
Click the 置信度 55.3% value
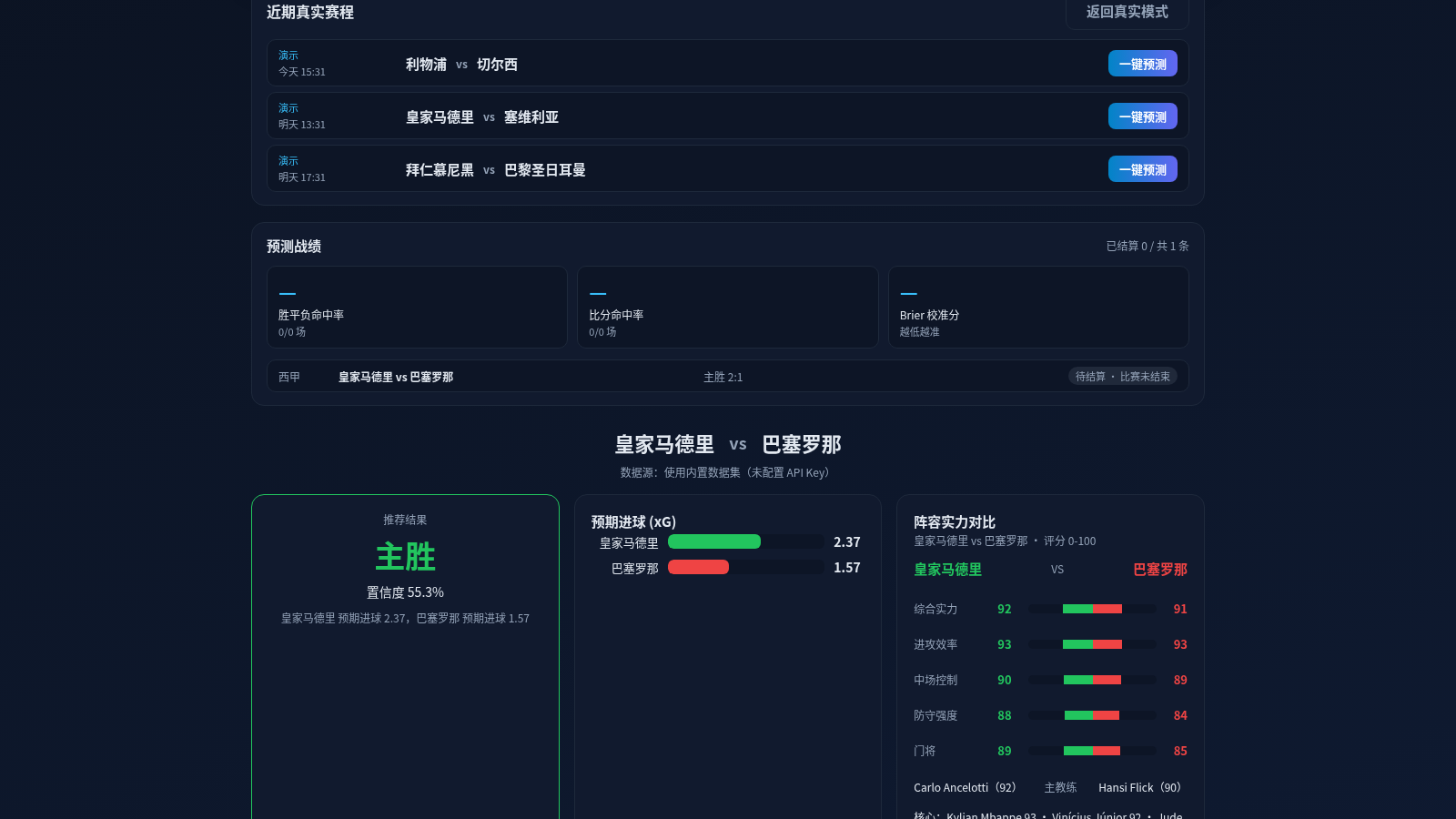coord(405,592)
